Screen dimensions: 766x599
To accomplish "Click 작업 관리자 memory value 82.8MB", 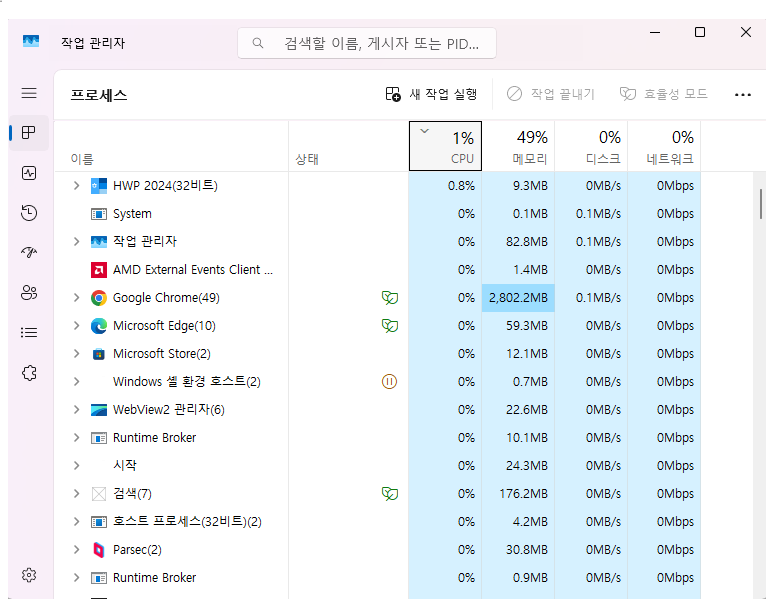I will (x=527, y=241).
